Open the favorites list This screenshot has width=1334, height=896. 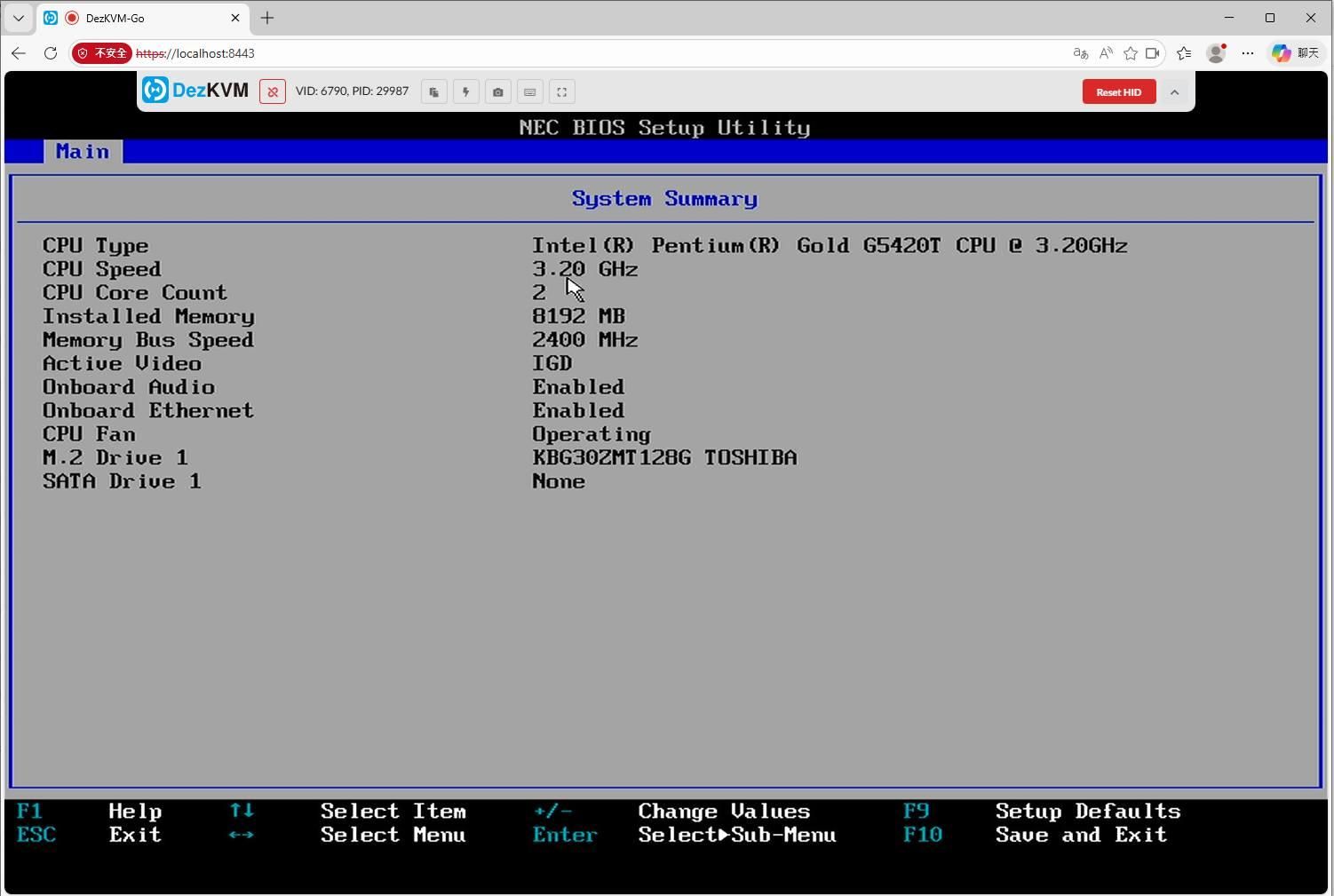point(1184,53)
